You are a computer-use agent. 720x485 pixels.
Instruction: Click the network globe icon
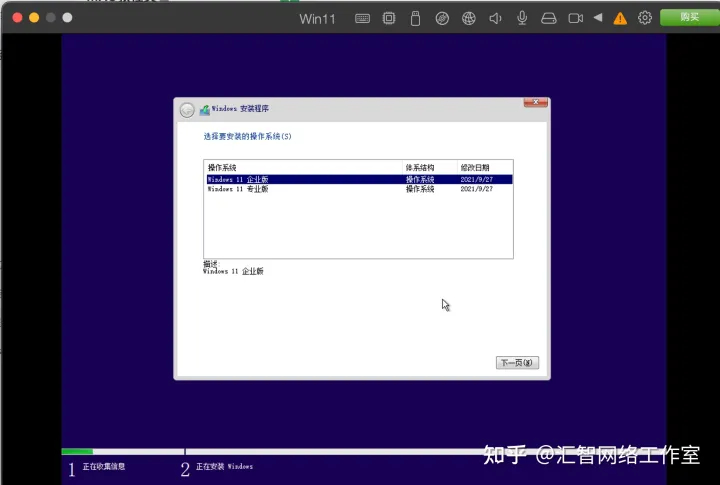coord(469,18)
